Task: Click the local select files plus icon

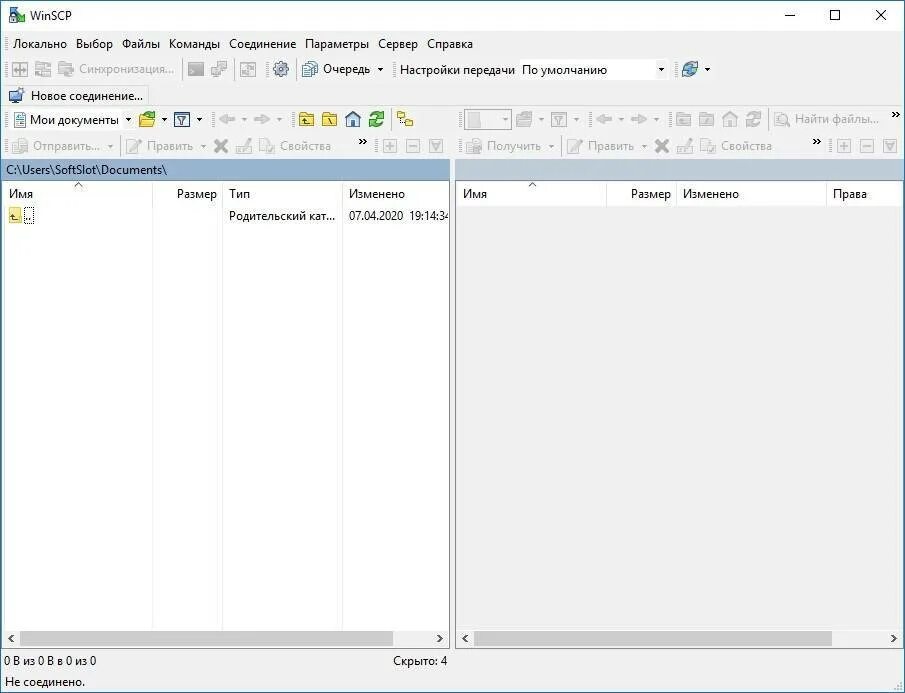Action: pos(390,146)
